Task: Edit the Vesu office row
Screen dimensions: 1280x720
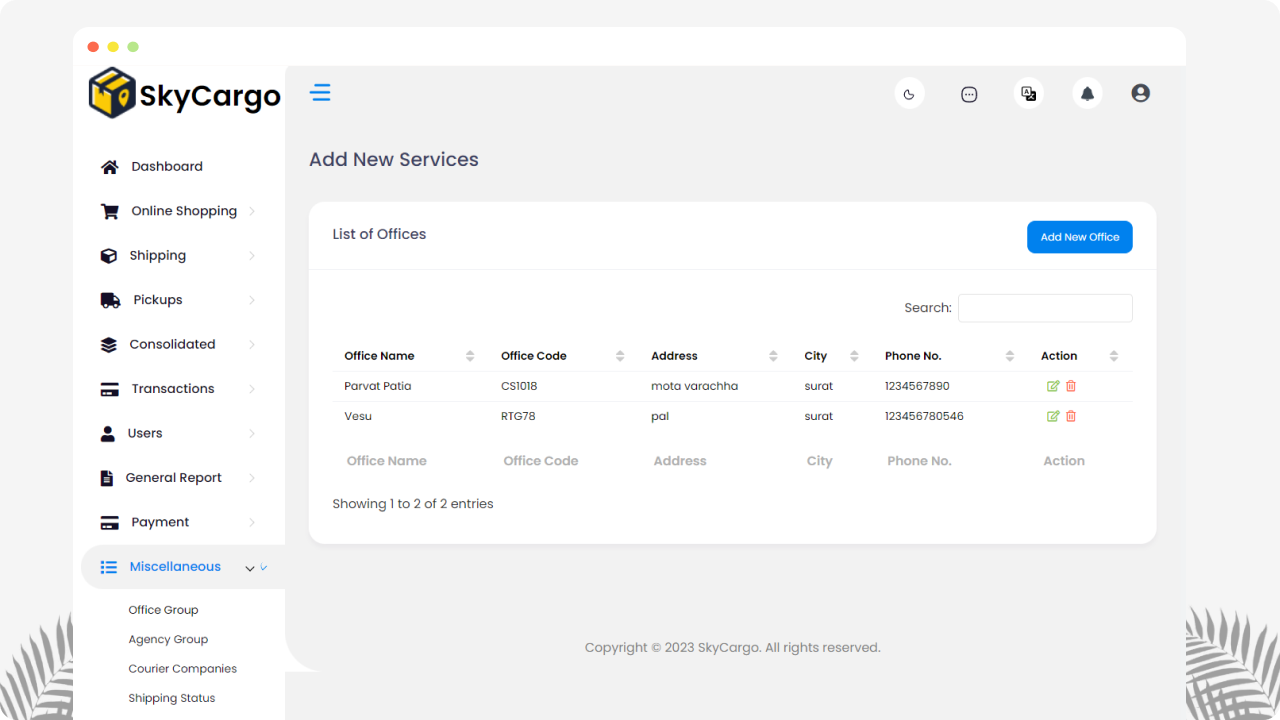Action: (1053, 416)
